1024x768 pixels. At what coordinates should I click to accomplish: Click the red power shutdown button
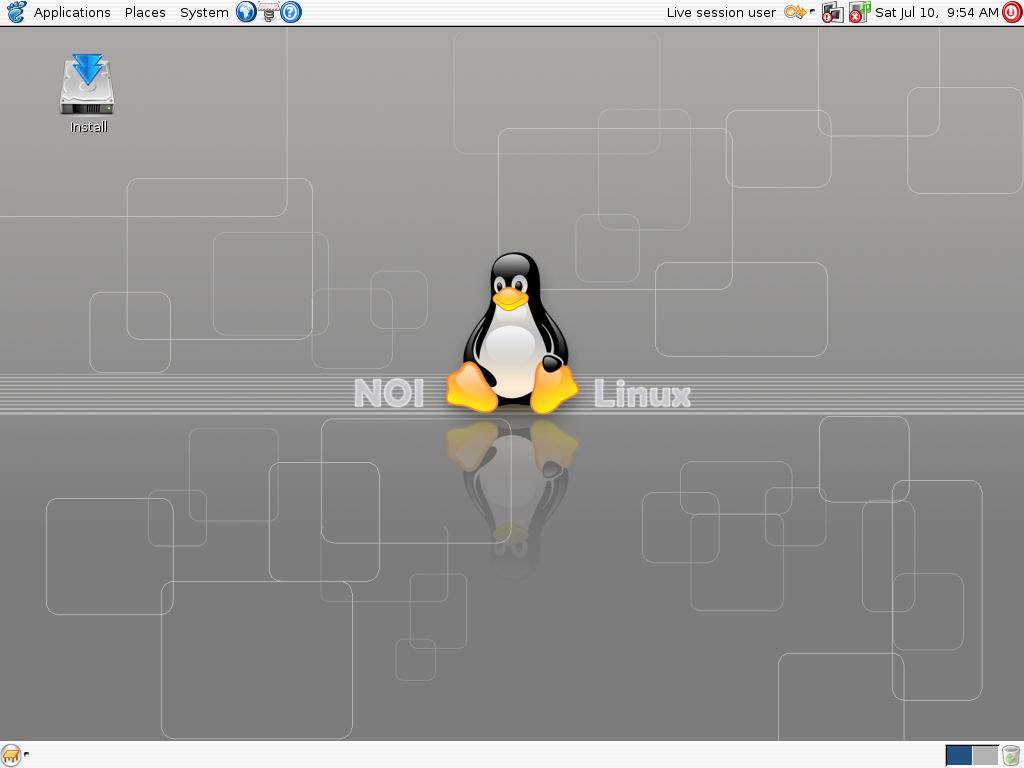[x=1012, y=12]
